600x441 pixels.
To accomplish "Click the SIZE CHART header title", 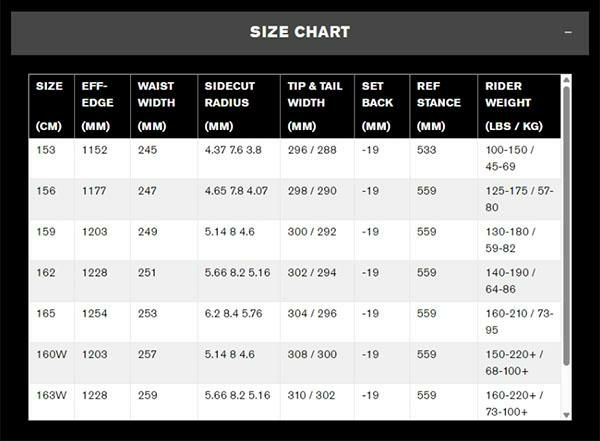I will [x=300, y=32].
